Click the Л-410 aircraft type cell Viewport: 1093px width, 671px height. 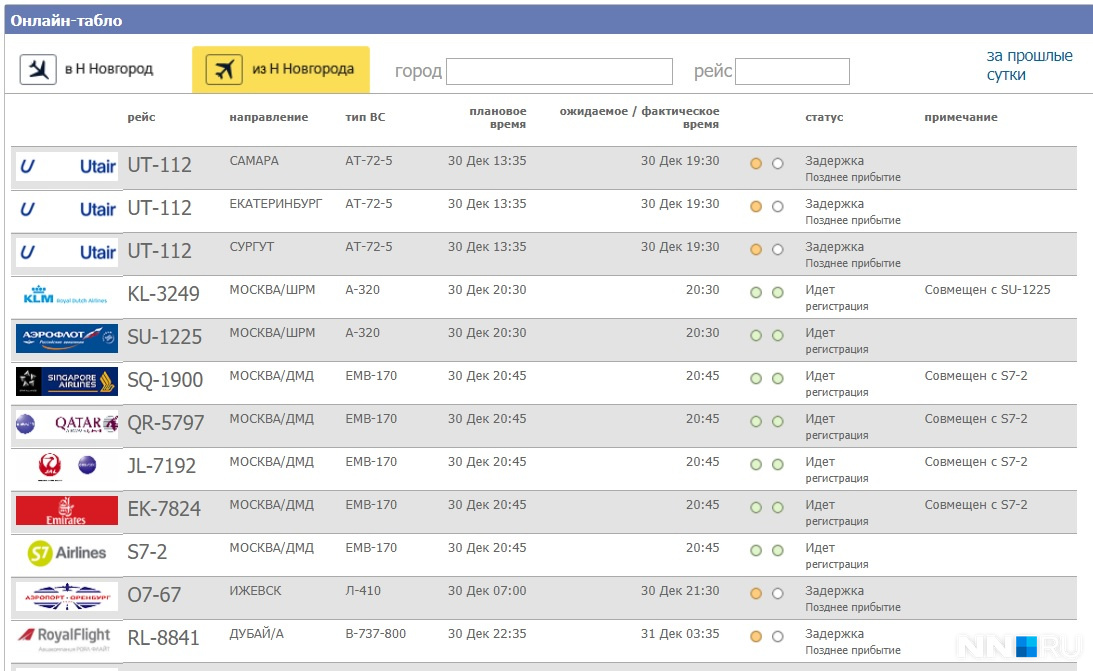pyautogui.click(x=362, y=591)
